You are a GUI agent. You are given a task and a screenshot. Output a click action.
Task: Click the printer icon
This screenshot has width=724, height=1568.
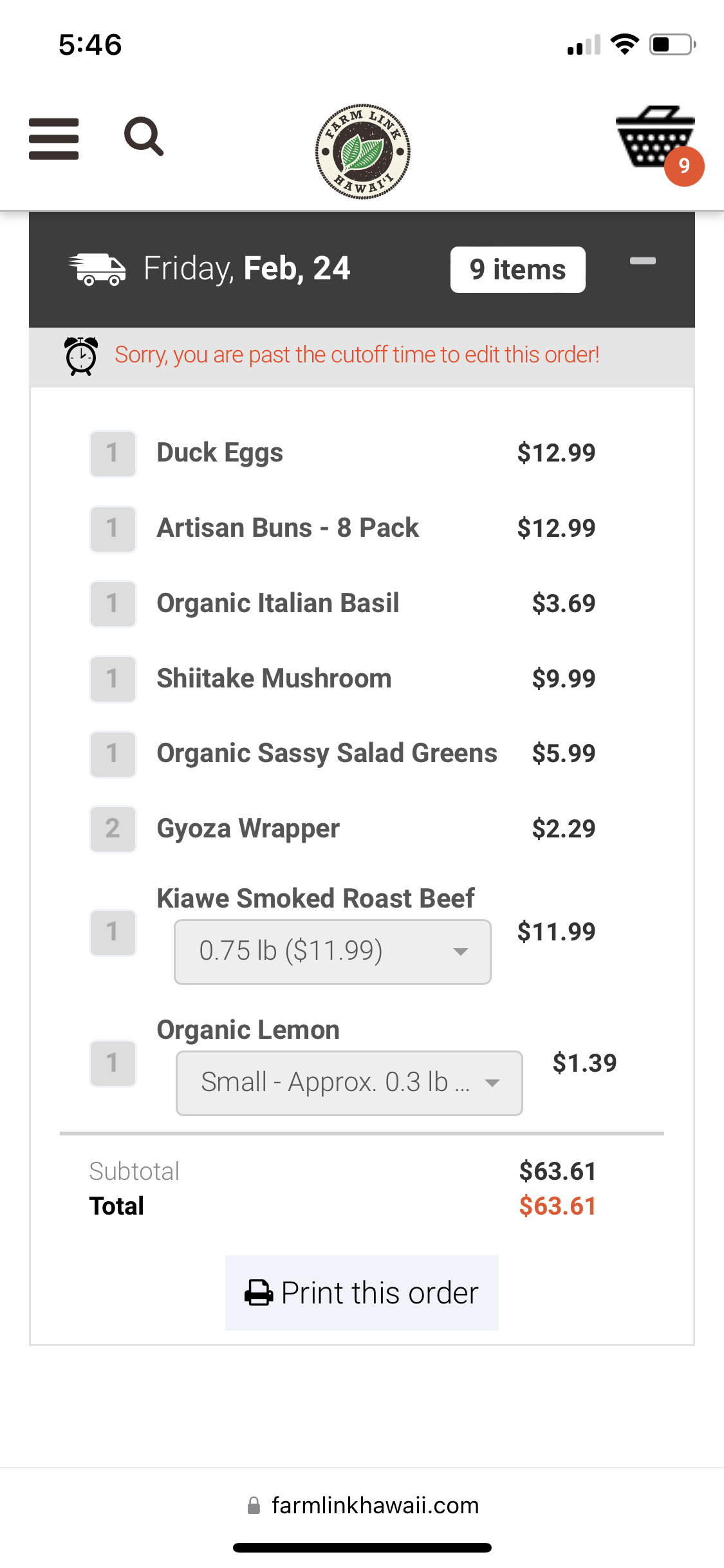(x=259, y=1293)
